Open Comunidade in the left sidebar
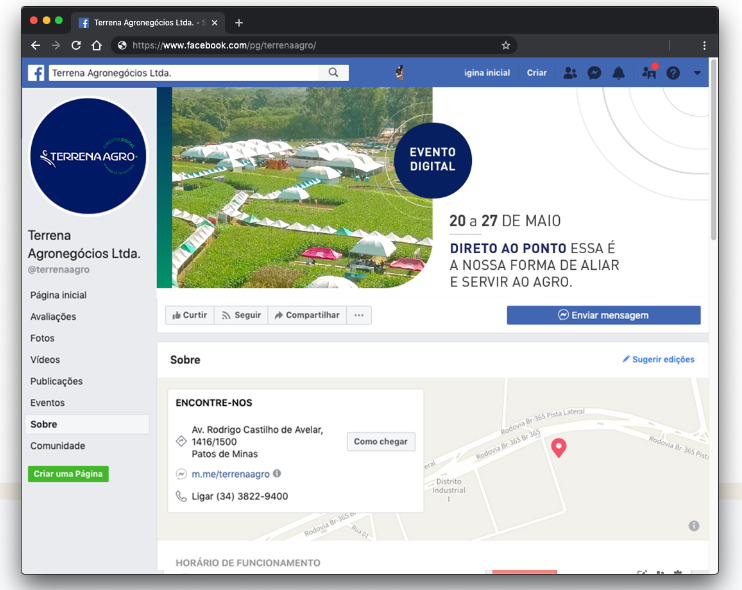The image size is (742, 590). click(x=58, y=446)
